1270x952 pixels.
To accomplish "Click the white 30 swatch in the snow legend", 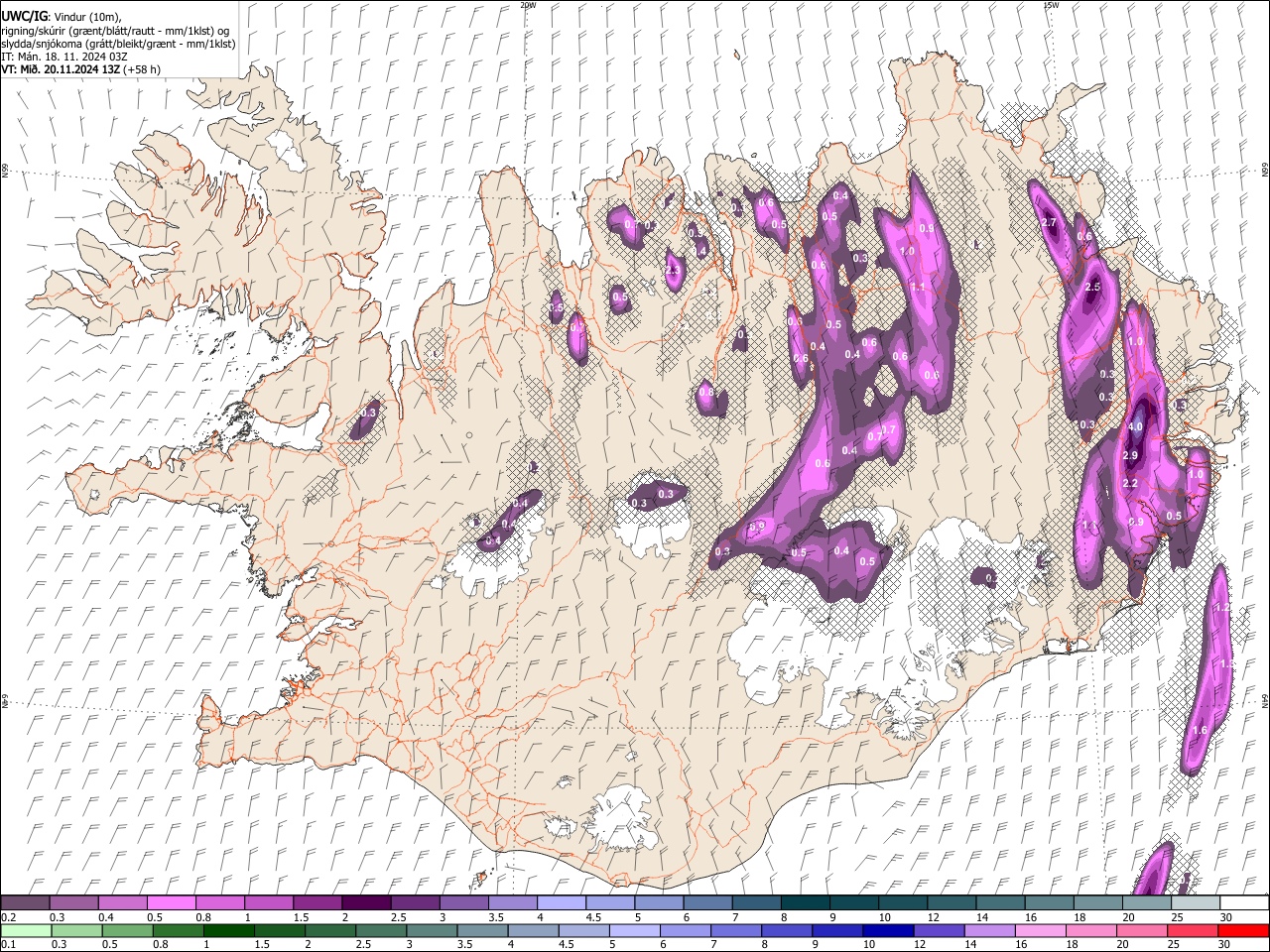I will click(1244, 903).
